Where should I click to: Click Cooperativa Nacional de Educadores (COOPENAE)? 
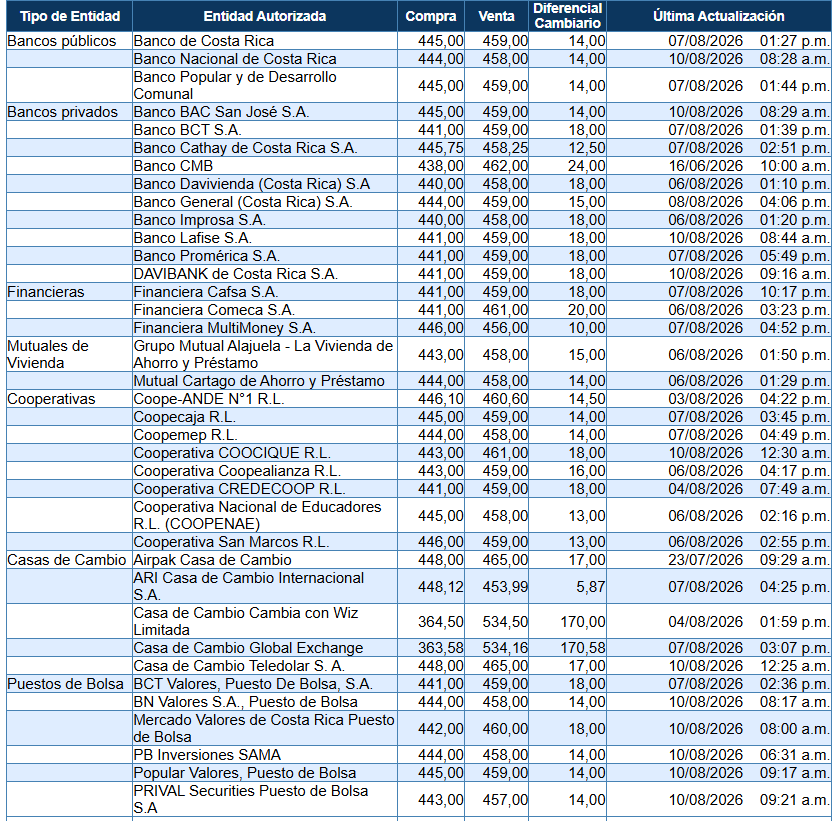point(257,516)
